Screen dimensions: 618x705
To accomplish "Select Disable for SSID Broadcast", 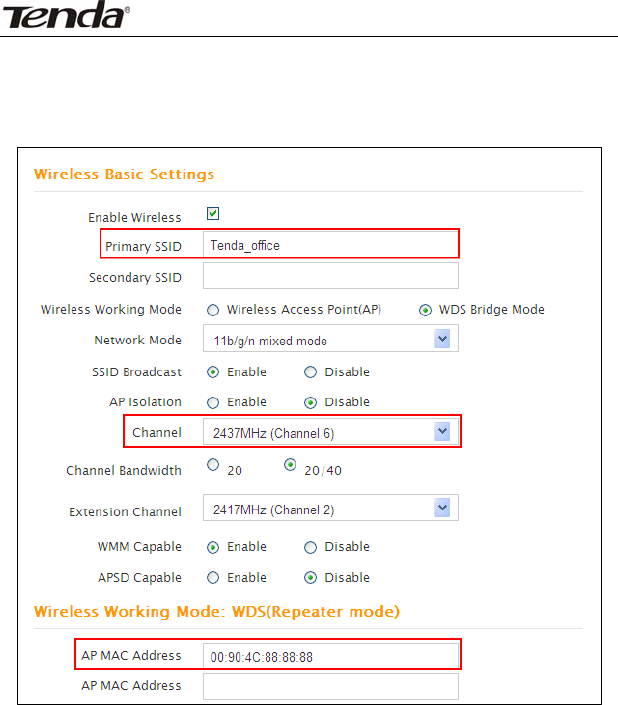I will pyautogui.click(x=311, y=372).
